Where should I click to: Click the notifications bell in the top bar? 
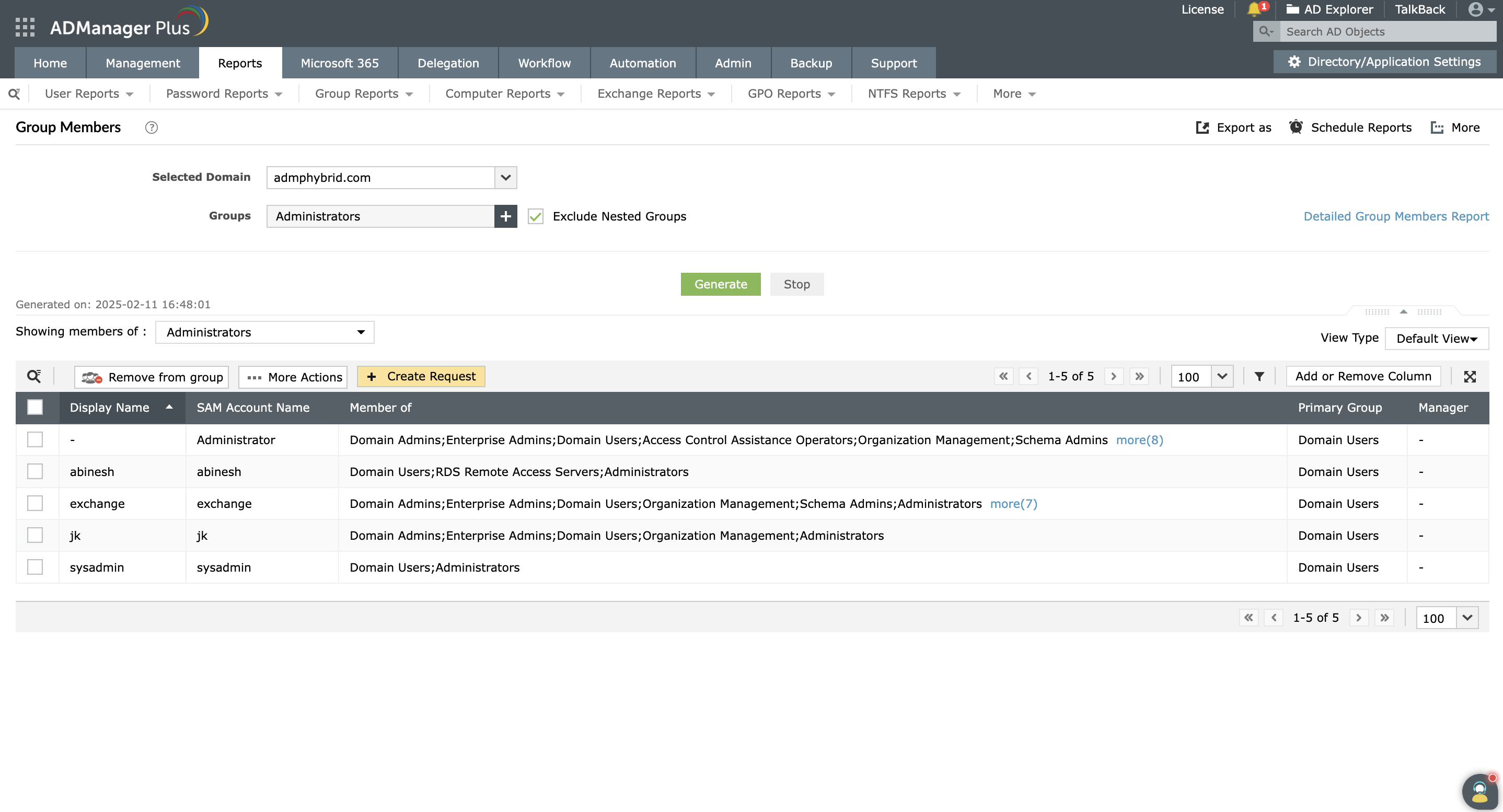[x=1254, y=9]
